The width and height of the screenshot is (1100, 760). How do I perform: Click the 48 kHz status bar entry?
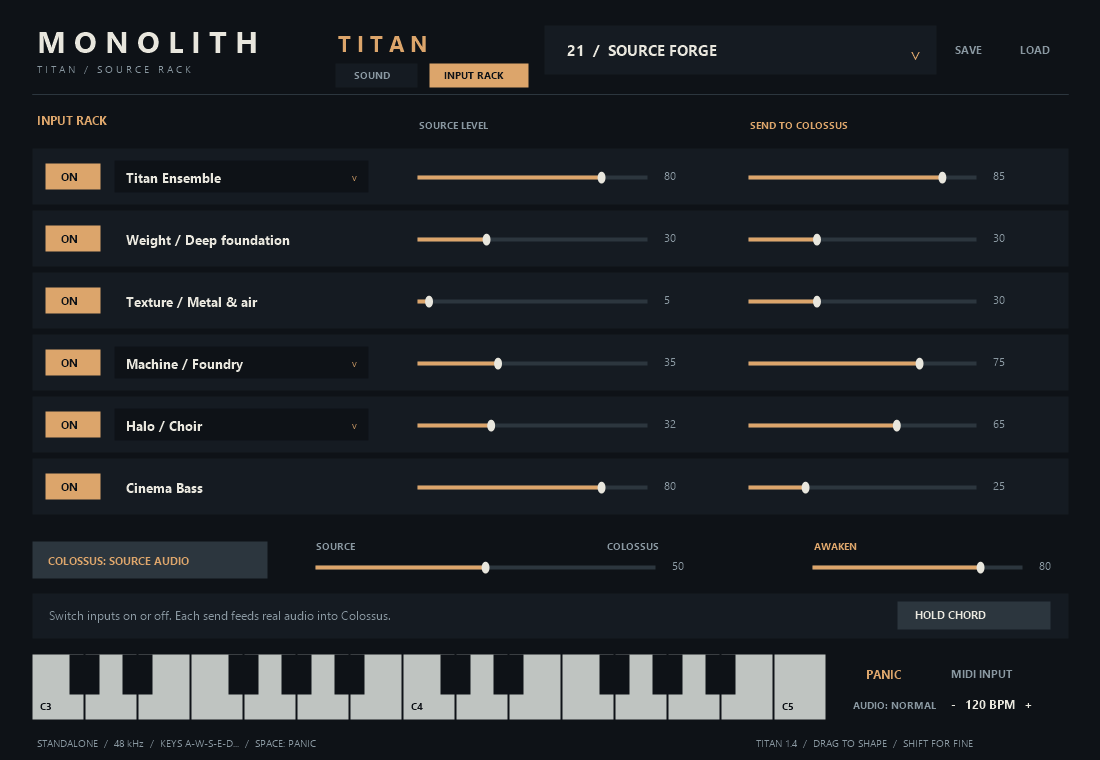click(128, 743)
